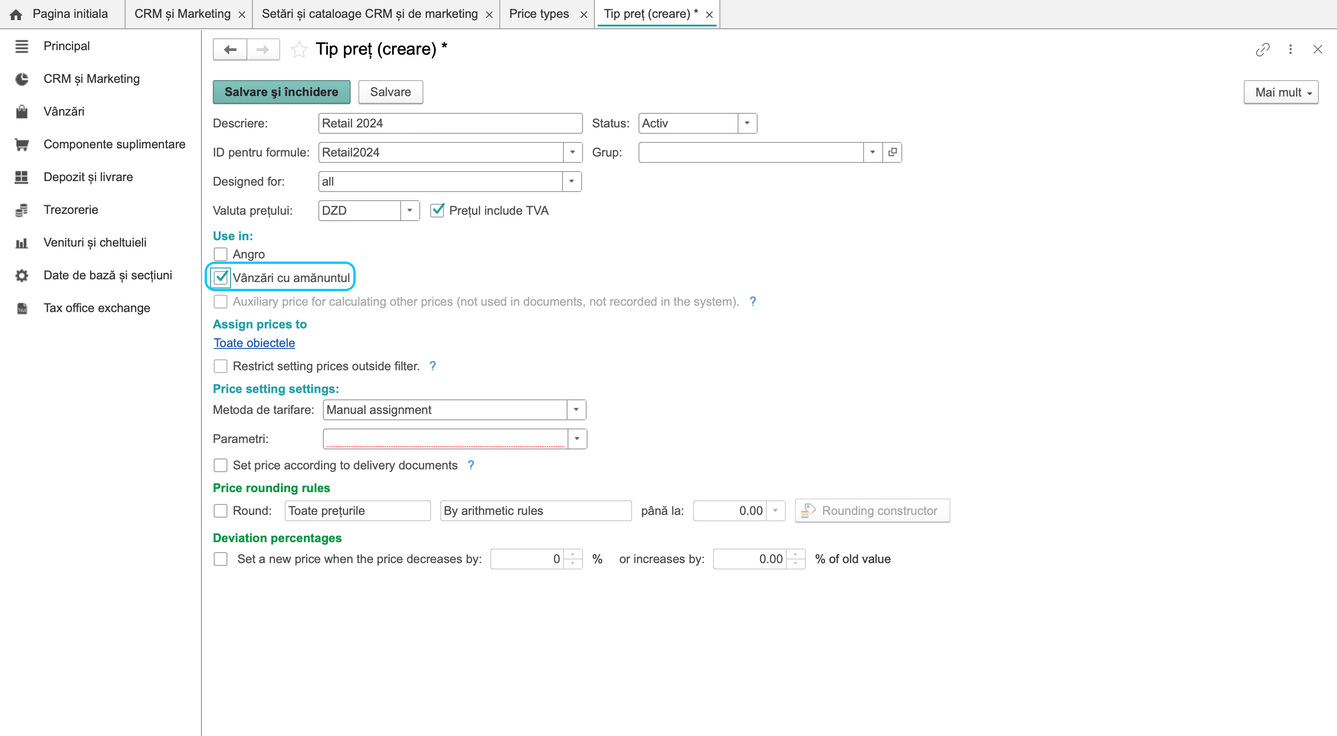Expand the Parametri dropdown
The width and height of the screenshot is (1337, 736).
[x=577, y=439]
